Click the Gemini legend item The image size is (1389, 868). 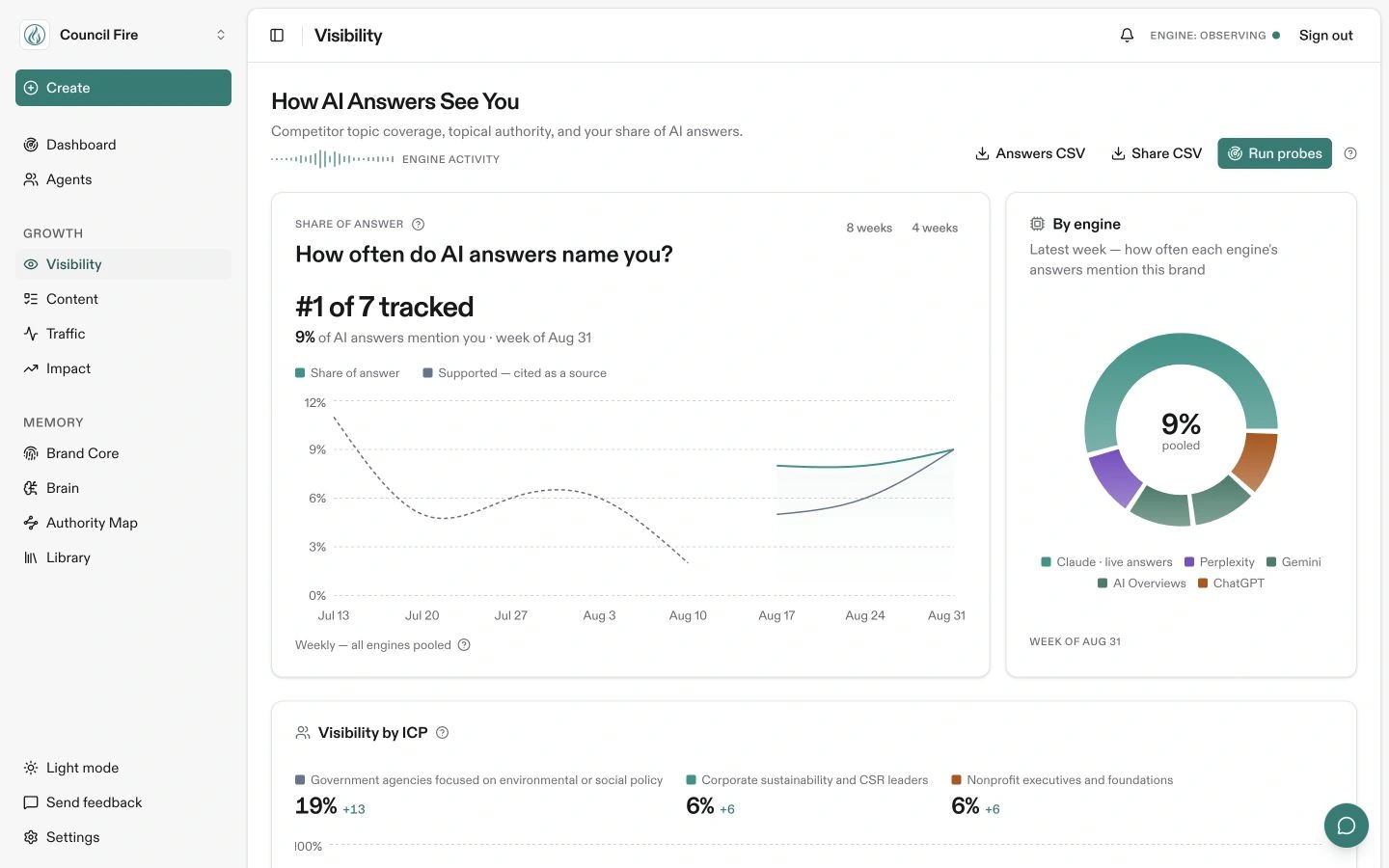coord(1294,562)
